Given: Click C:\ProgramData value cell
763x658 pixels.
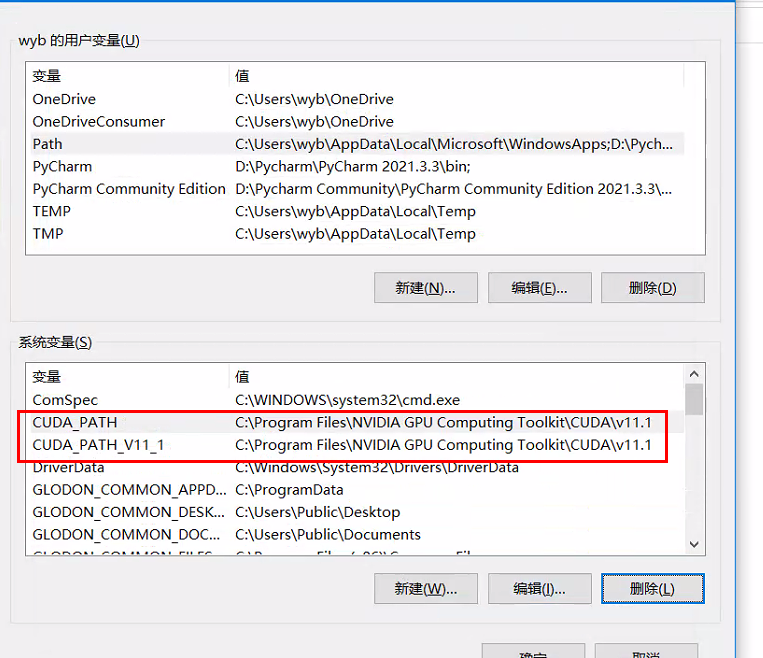Looking at the screenshot, I should [x=289, y=490].
